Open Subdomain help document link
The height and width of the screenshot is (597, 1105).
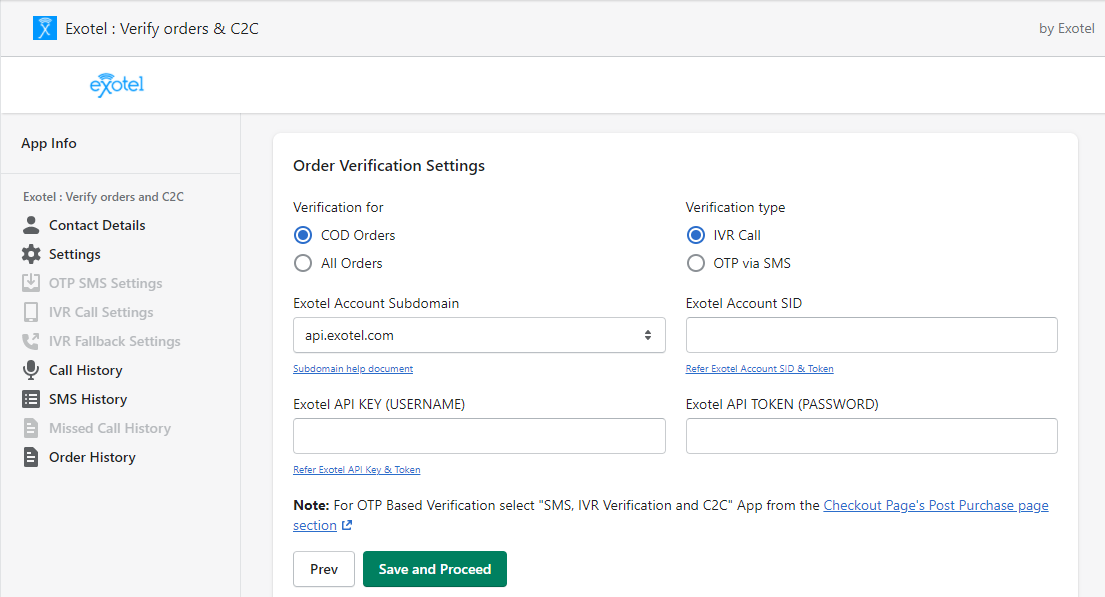coord(353,369)
